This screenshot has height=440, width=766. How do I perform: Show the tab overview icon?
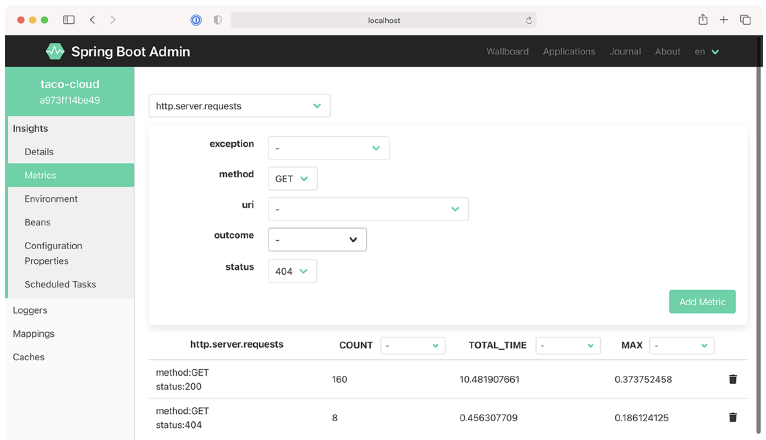pyautogui.click(x=745, y=19)
